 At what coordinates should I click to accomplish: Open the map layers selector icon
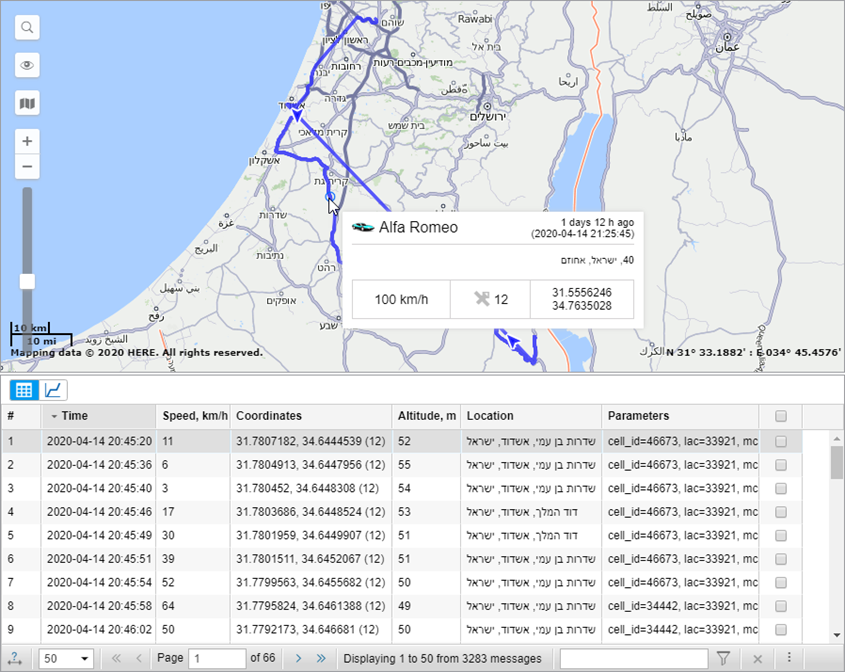[27, 103]
